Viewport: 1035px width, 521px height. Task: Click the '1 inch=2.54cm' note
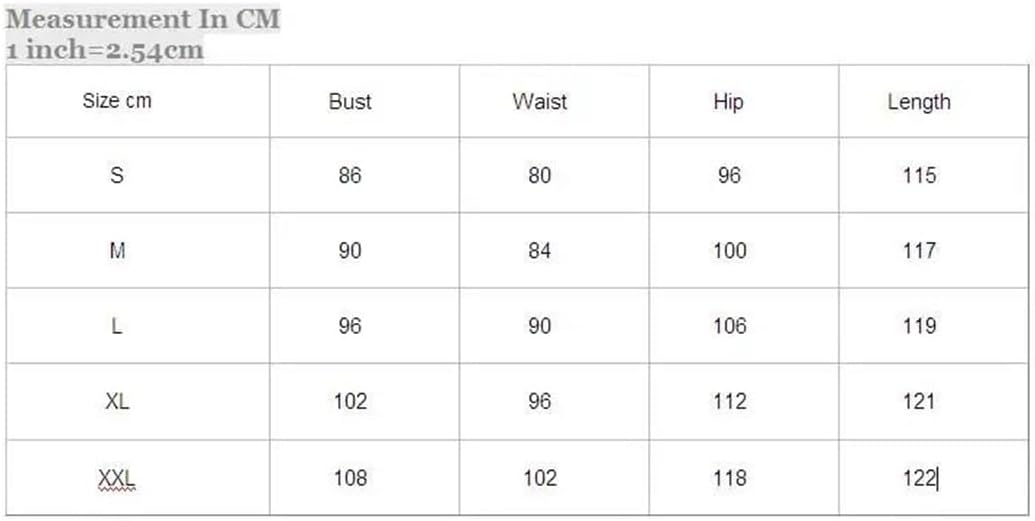pyautogui.click(x=104, y=49)
